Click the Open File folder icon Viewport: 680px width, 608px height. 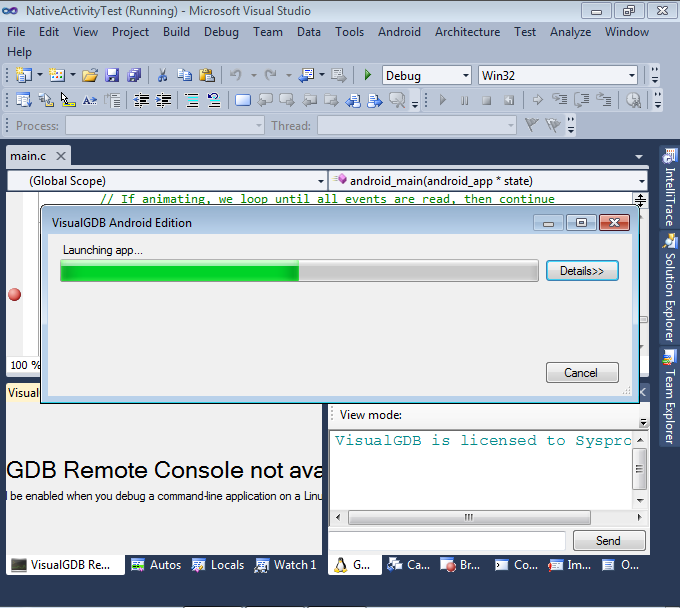[x=90, y=75]
